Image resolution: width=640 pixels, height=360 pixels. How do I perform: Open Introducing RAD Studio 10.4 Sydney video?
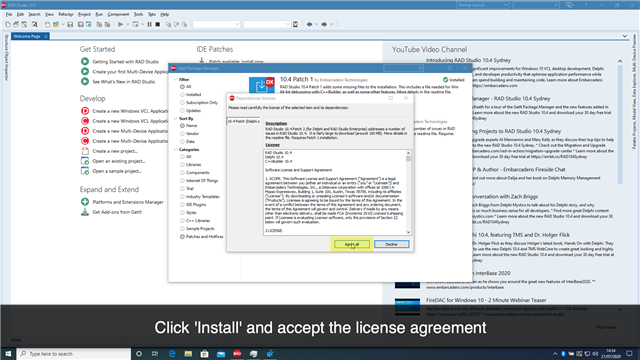pyautogui.click(x=468, y=60)
